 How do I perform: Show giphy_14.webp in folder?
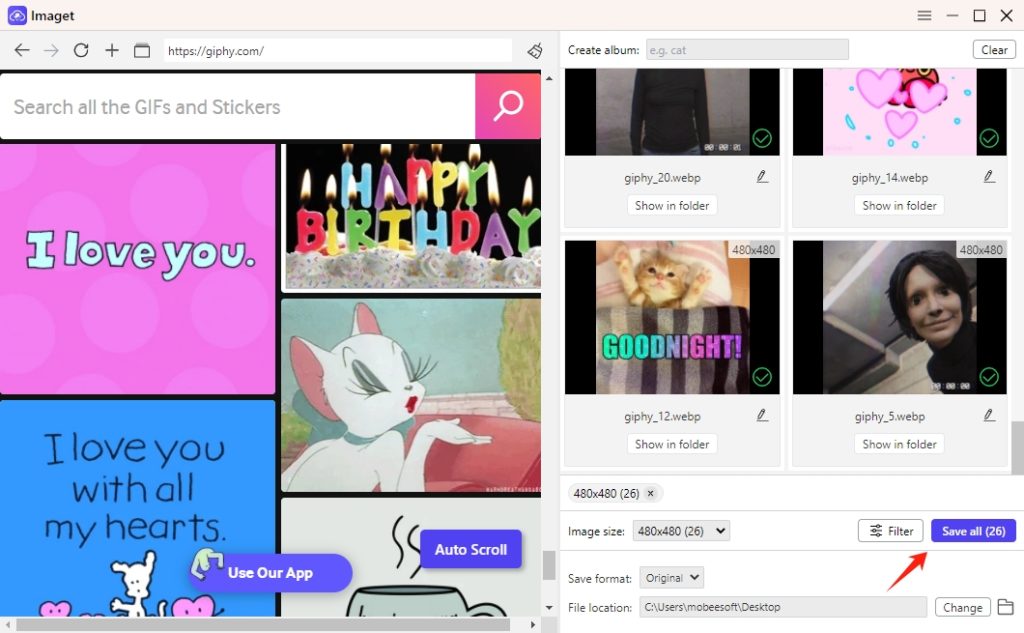click(899, 205)
